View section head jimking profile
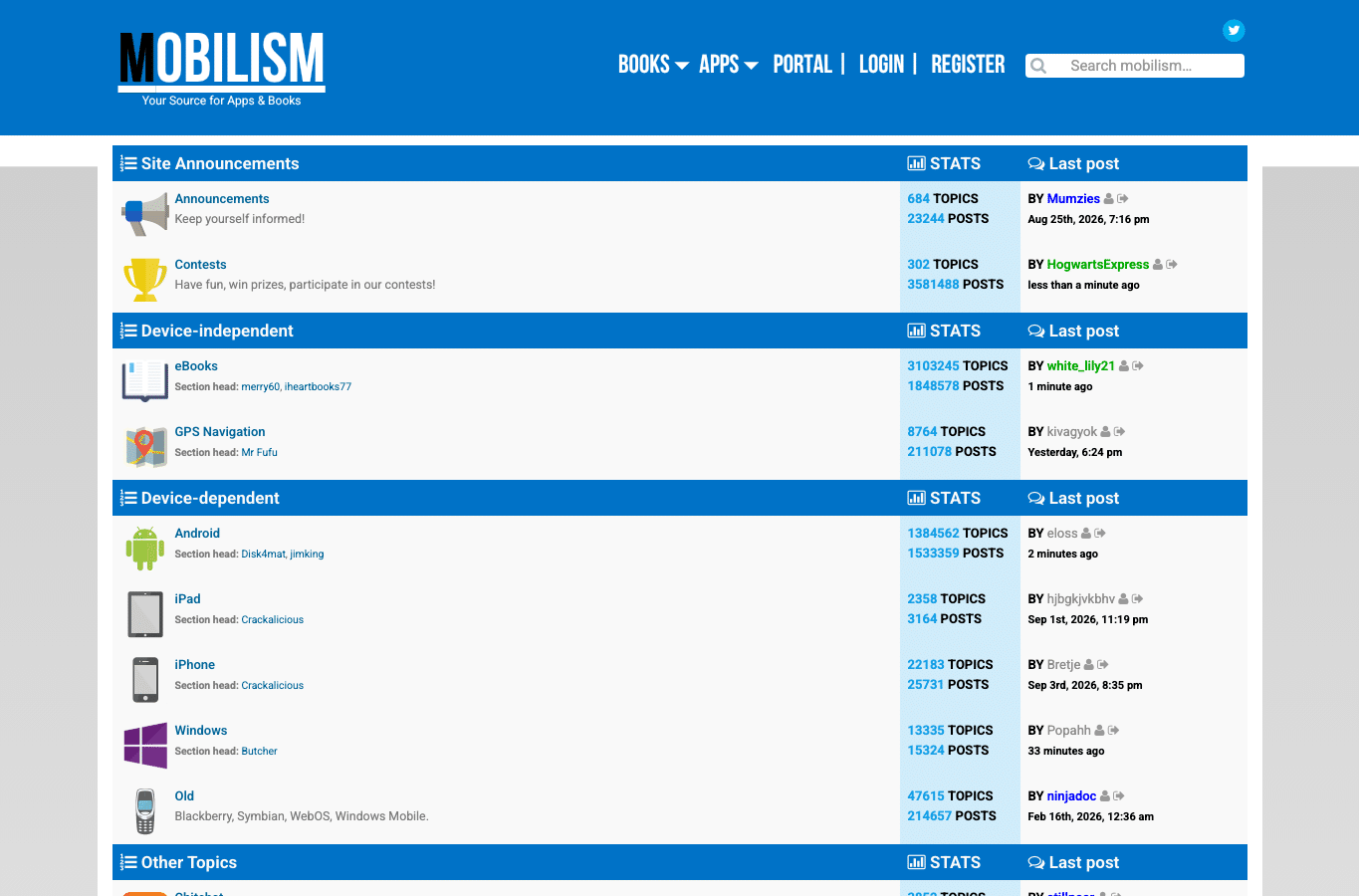 point(307,555)
